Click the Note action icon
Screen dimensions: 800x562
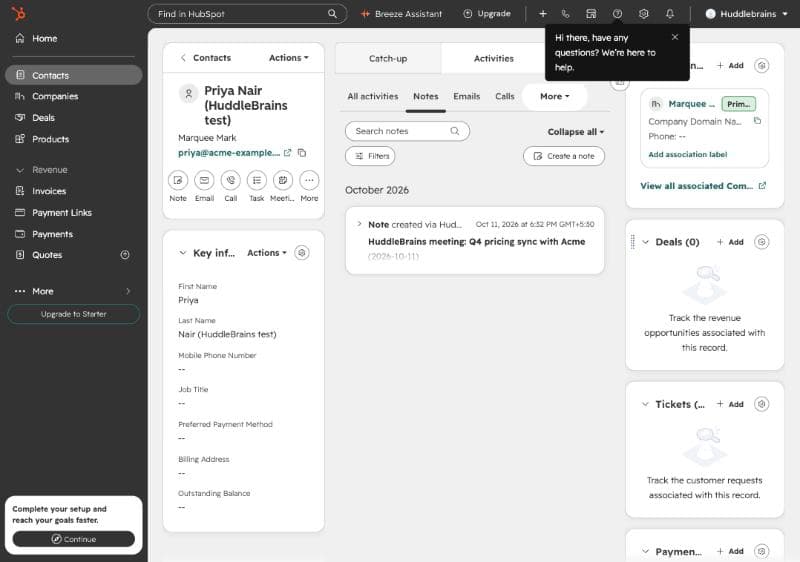coord(178,180)
